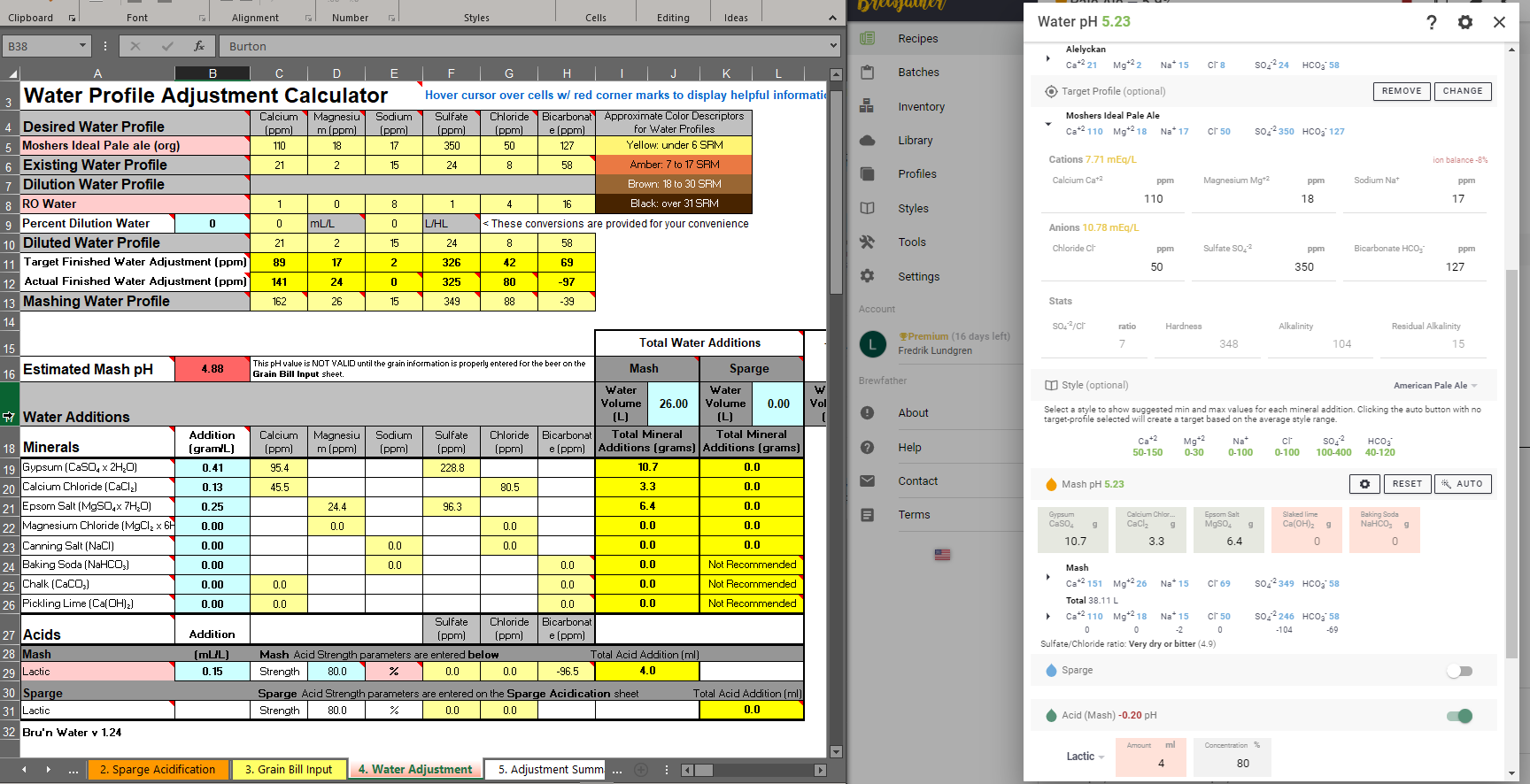Expand the formula bar dropdown arrow
The width and height of the screenshot is (1530, 784).
pyautogui.click(x=833, y=46)
